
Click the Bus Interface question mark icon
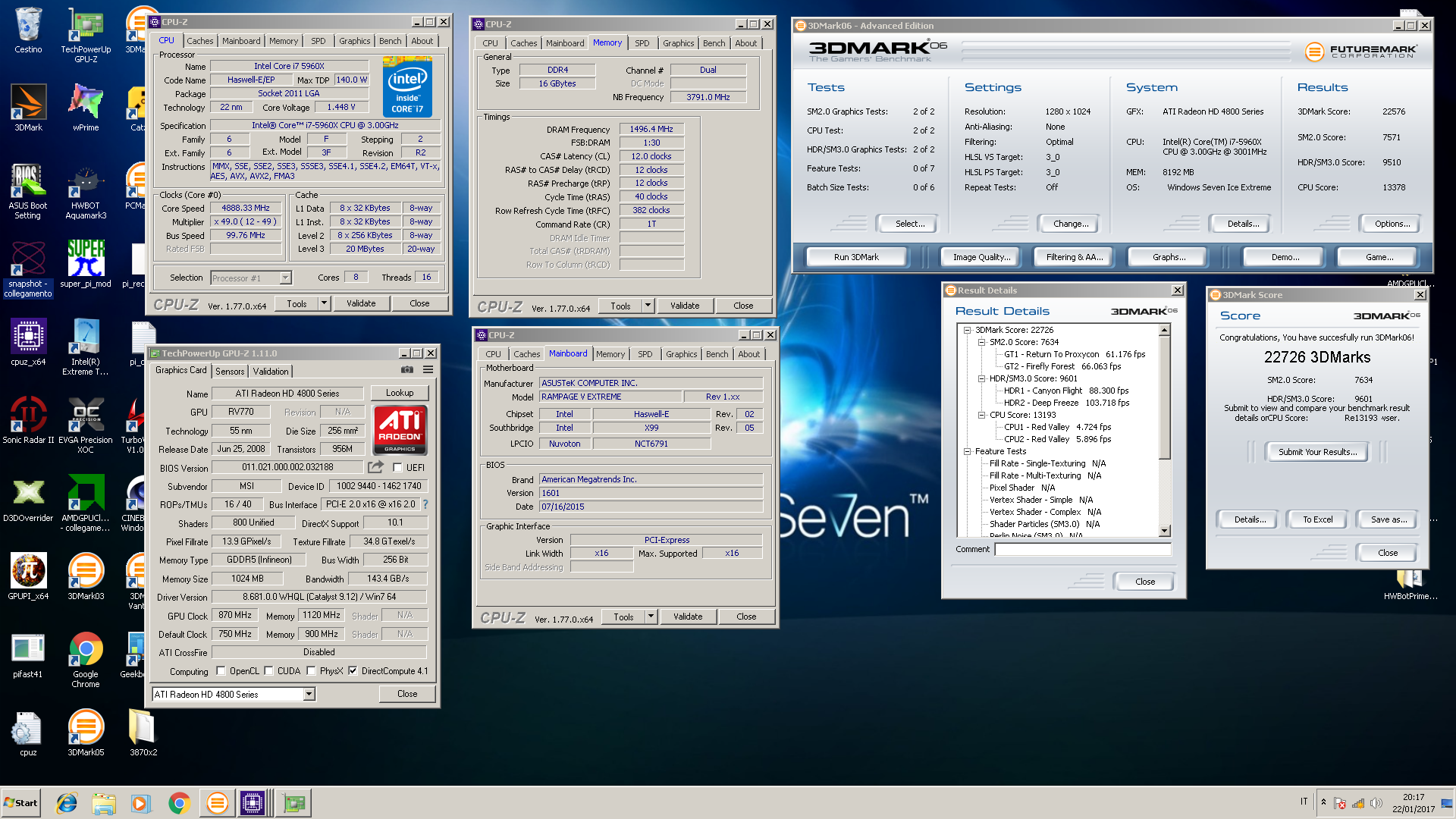click(x=425, y=504)
